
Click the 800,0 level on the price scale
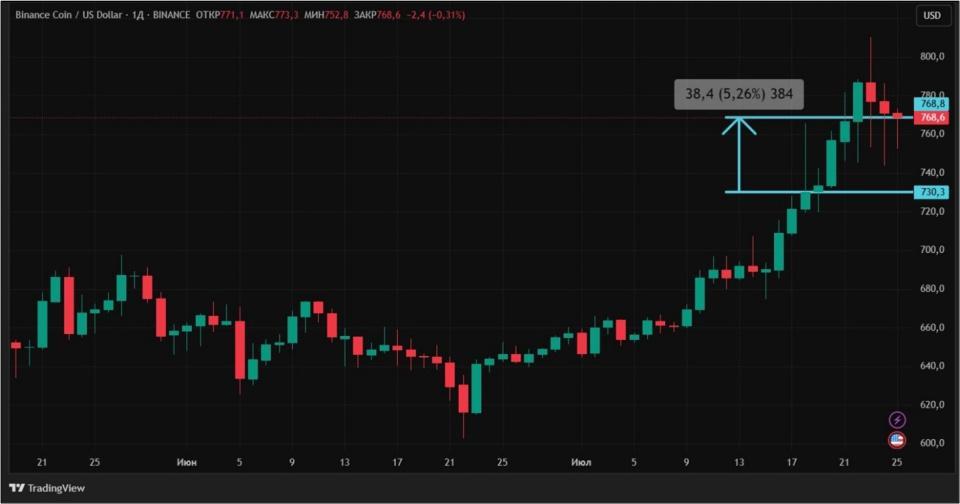[x=932, y=57]
